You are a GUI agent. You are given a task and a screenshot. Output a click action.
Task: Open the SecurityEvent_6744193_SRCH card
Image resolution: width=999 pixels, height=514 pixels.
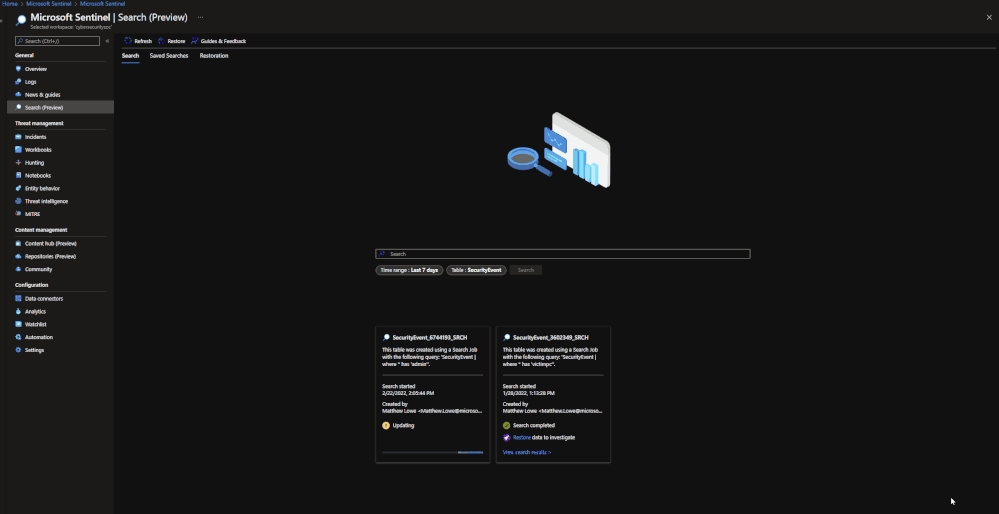433,394
